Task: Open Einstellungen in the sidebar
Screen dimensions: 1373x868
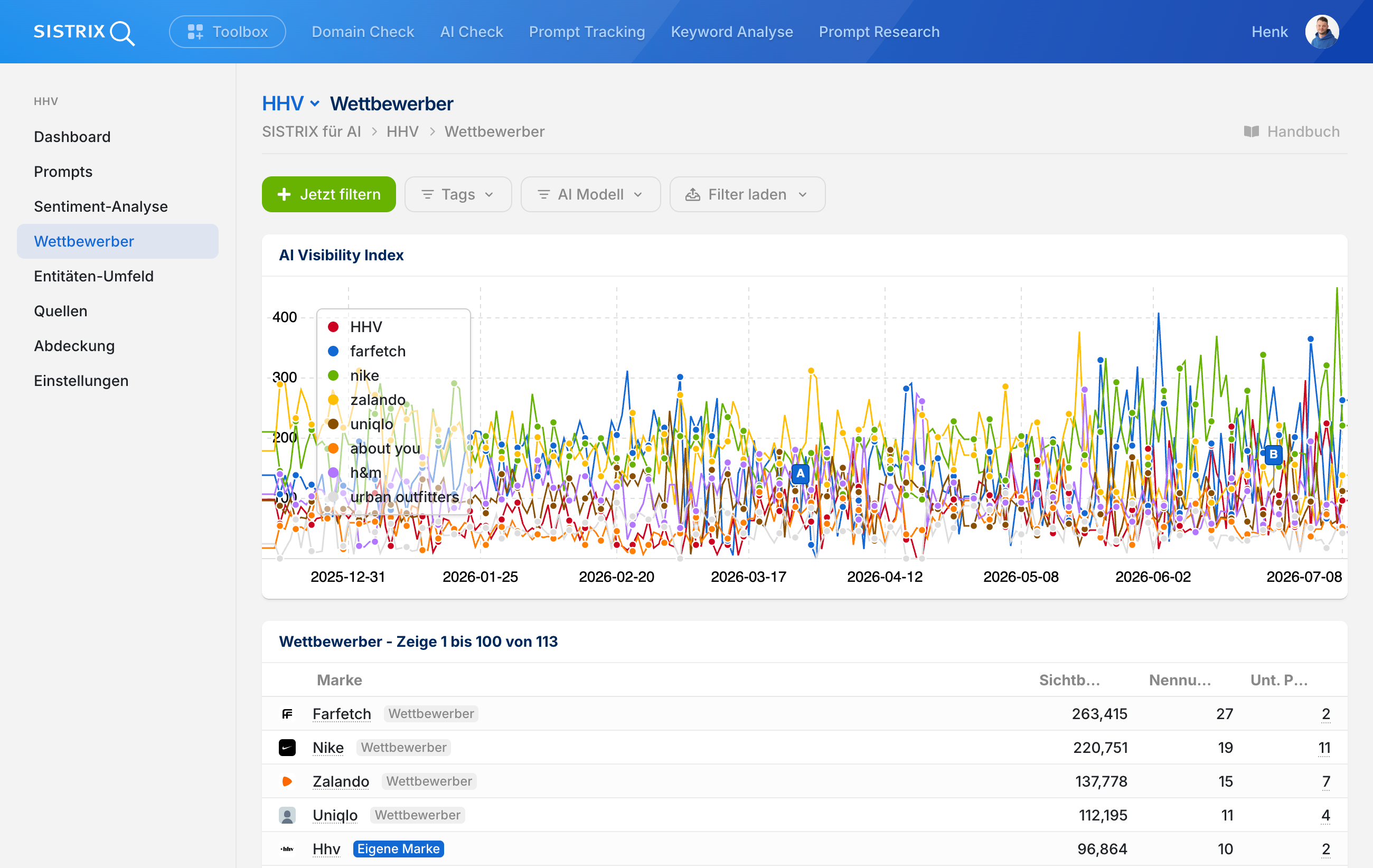Action: coord(81,380)
